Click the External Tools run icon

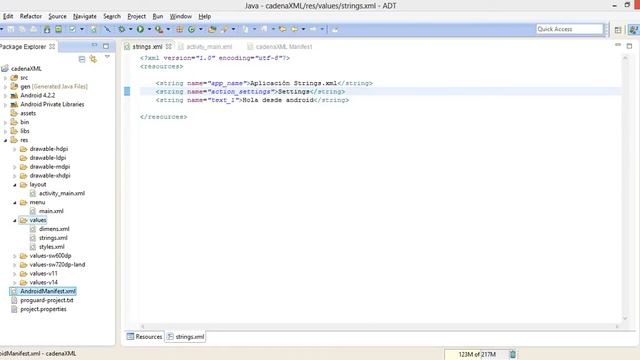(x=159, y=29)
